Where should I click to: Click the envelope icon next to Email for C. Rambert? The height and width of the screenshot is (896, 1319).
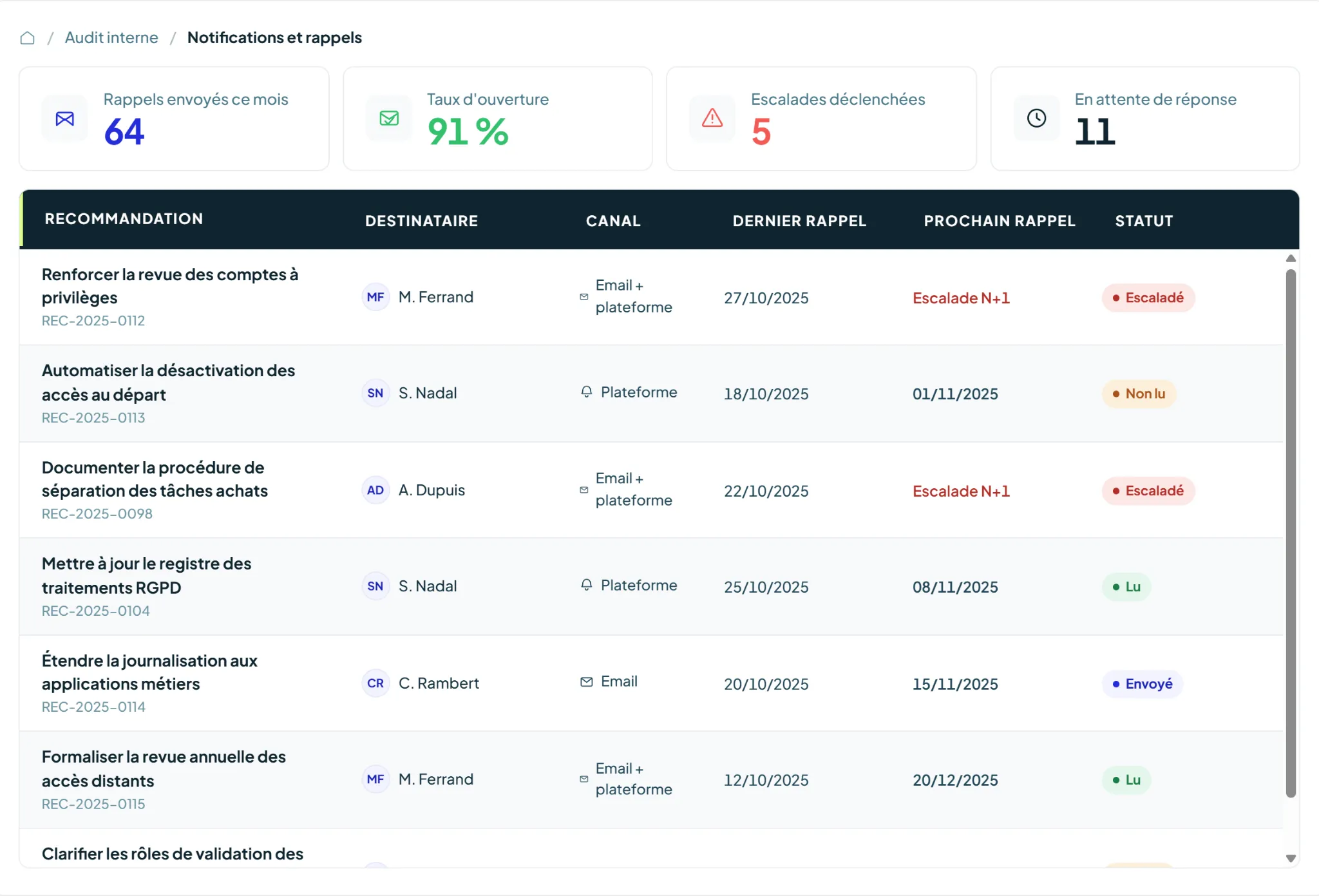[587, 682]
